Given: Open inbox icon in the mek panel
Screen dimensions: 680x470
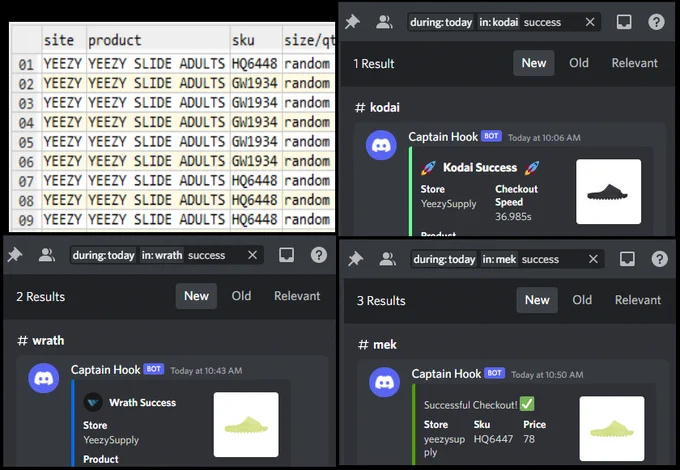Looking at the screenshot, I should tap(627, 259).
